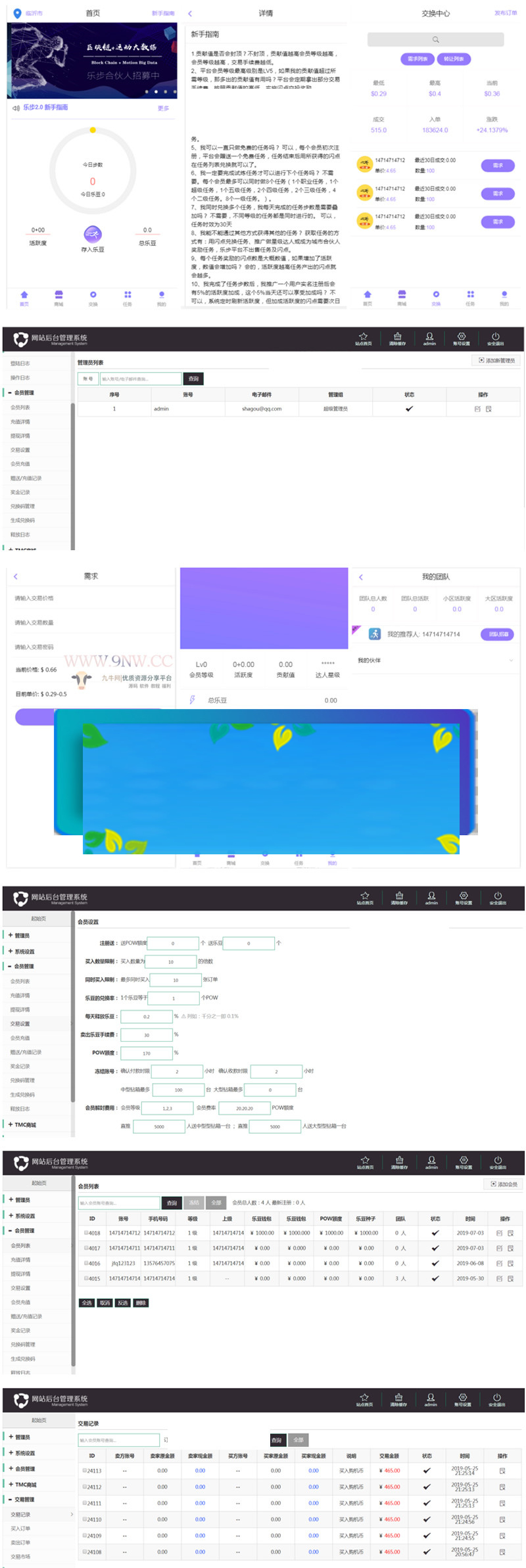
Task: Click the 临沂市 location pin icon
Action: coord(18,13)
